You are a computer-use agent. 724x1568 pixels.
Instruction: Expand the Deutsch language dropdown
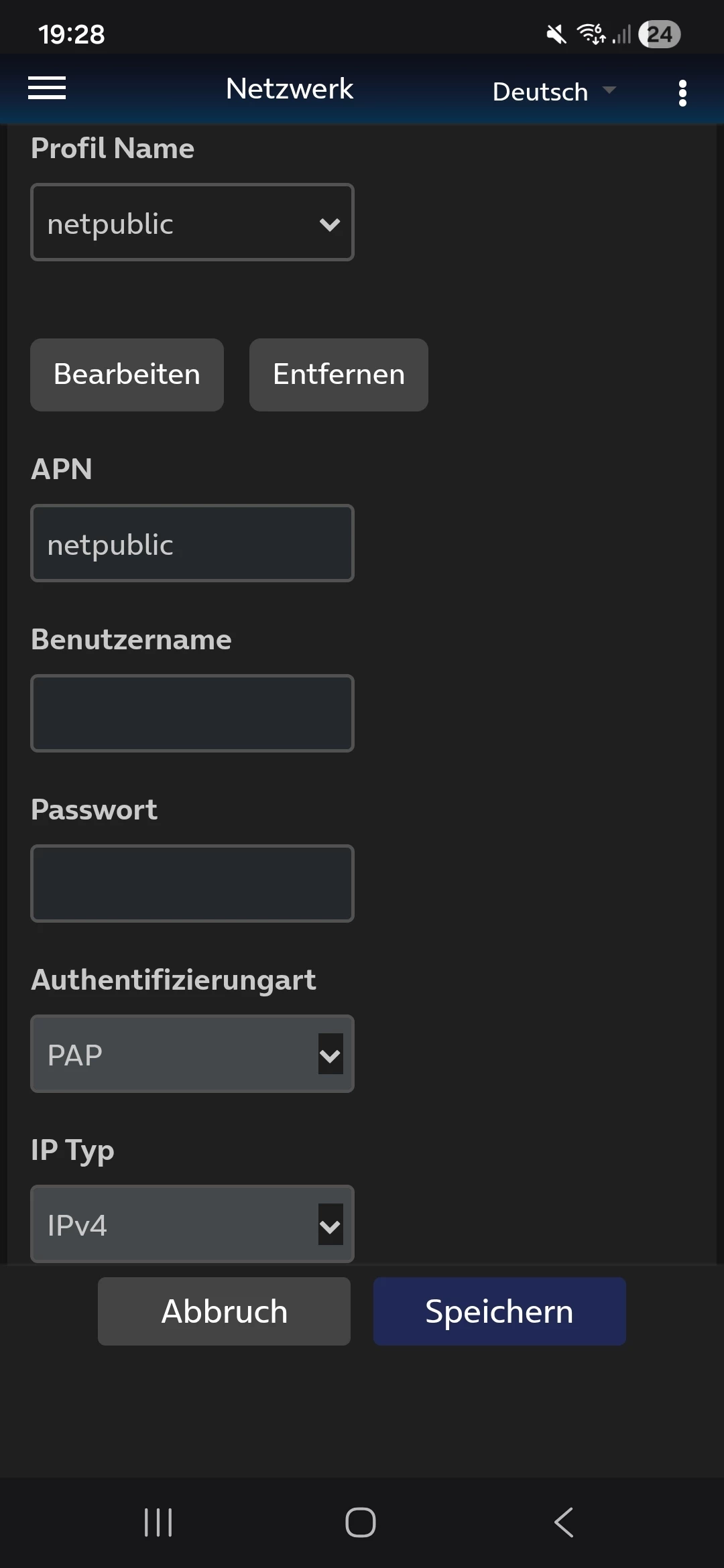click(x=554, y=91)
